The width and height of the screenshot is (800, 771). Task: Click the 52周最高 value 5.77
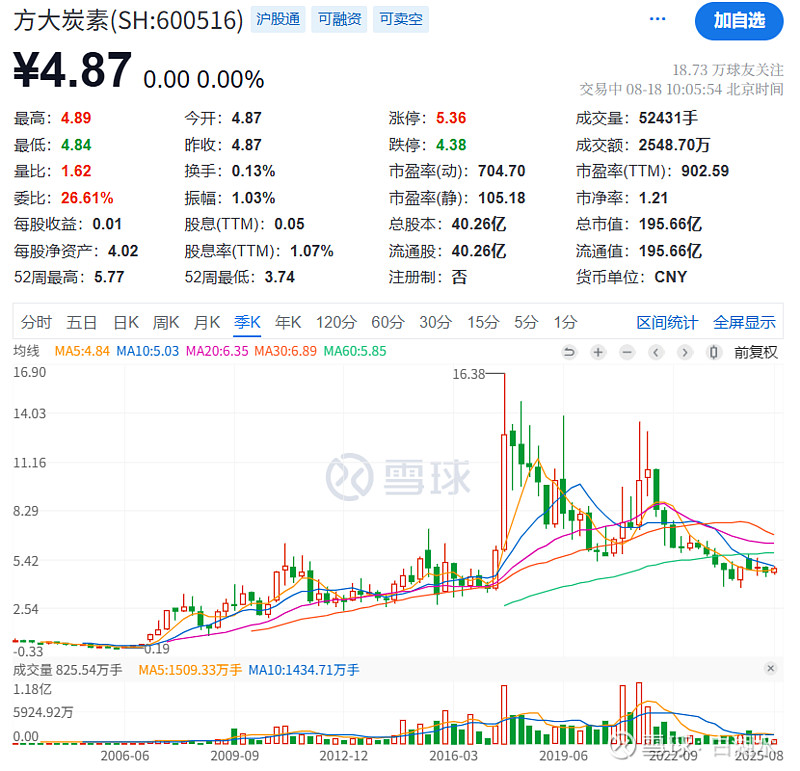click(109, 277)
